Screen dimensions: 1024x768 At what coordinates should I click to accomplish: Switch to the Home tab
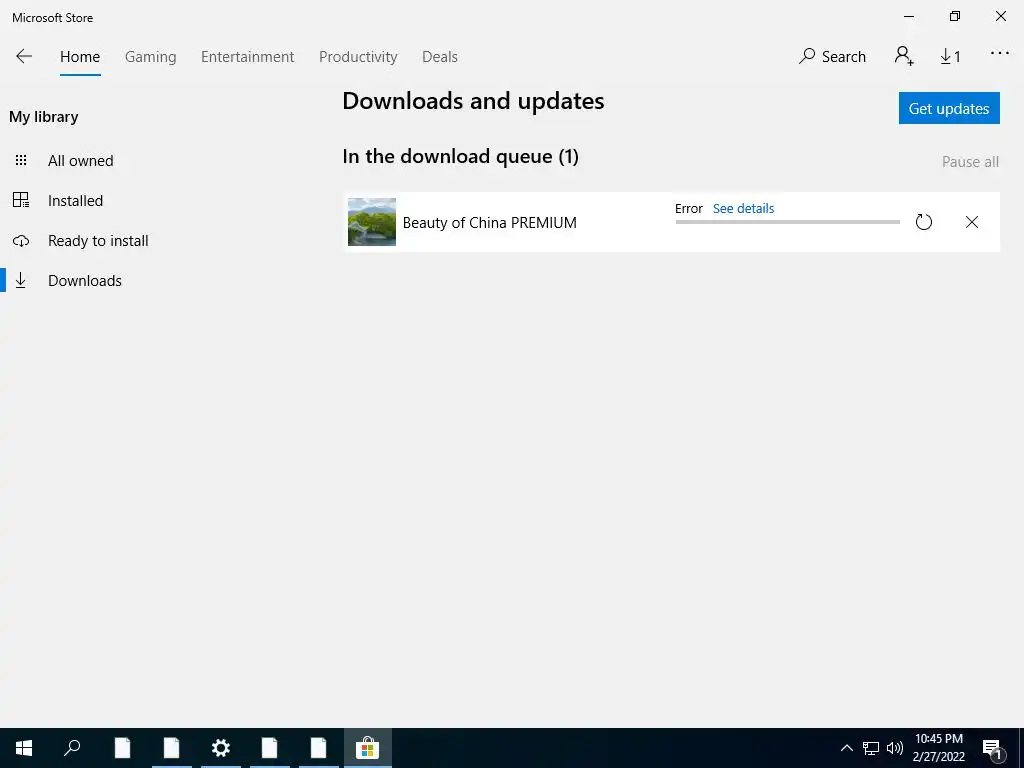[x=80, y=57]
